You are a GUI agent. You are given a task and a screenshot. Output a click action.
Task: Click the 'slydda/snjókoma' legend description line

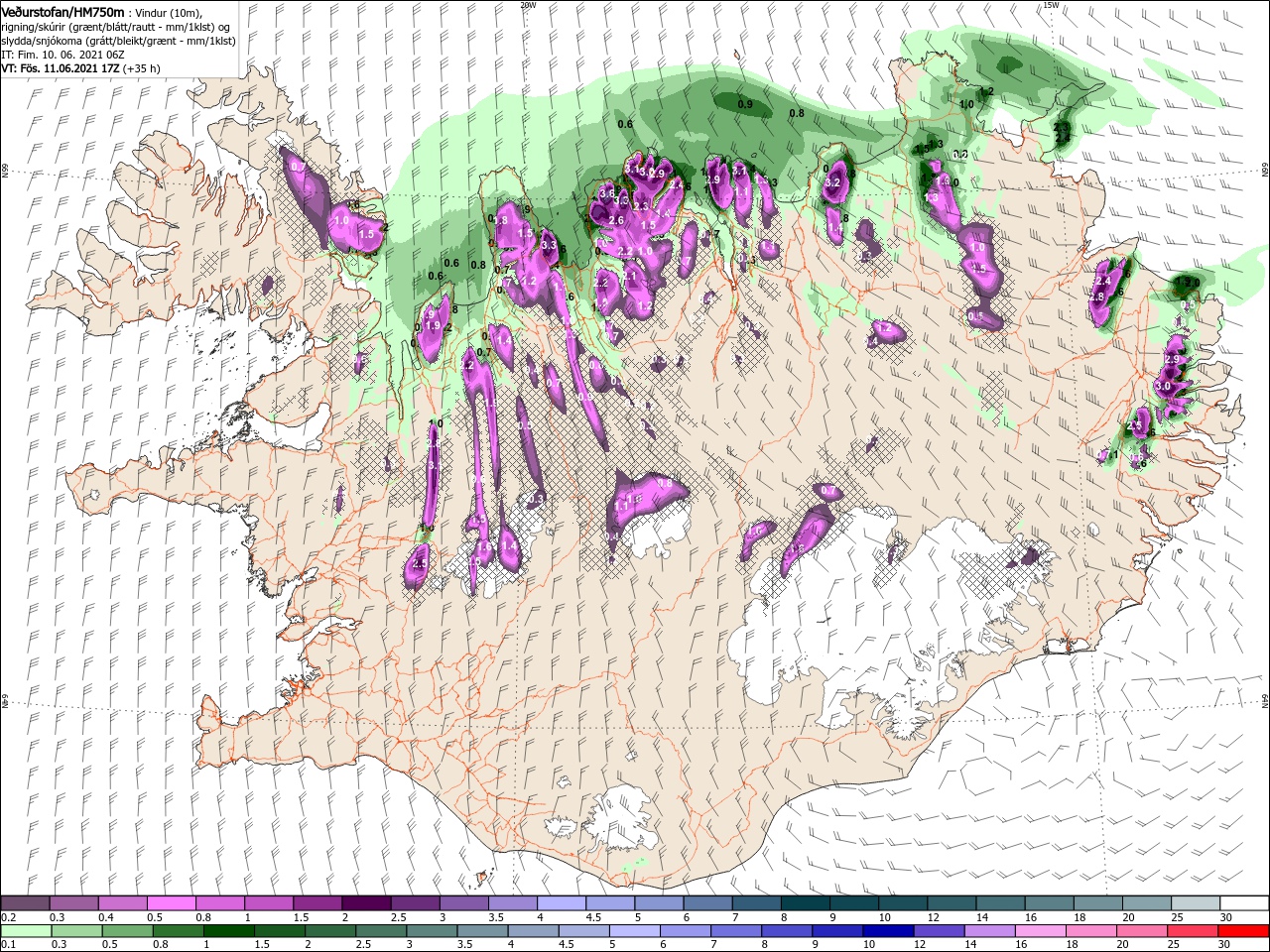point(116,41)
